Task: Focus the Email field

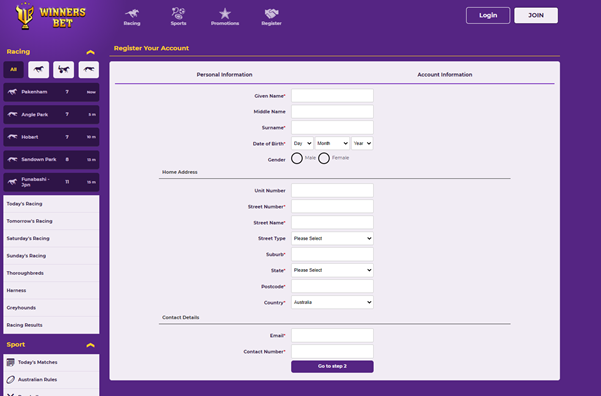Action: [x=332, y=335]
